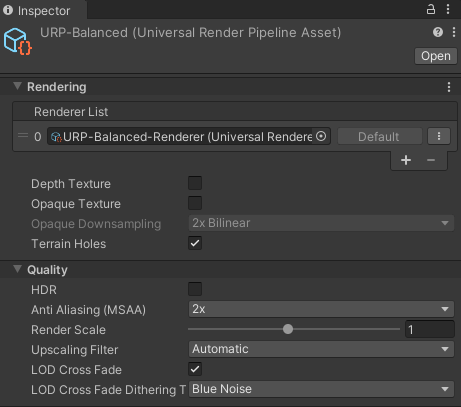Click the Default renderer button
Image resolution: width=461 pixels, height=407 pixels.
pos(380,136)
